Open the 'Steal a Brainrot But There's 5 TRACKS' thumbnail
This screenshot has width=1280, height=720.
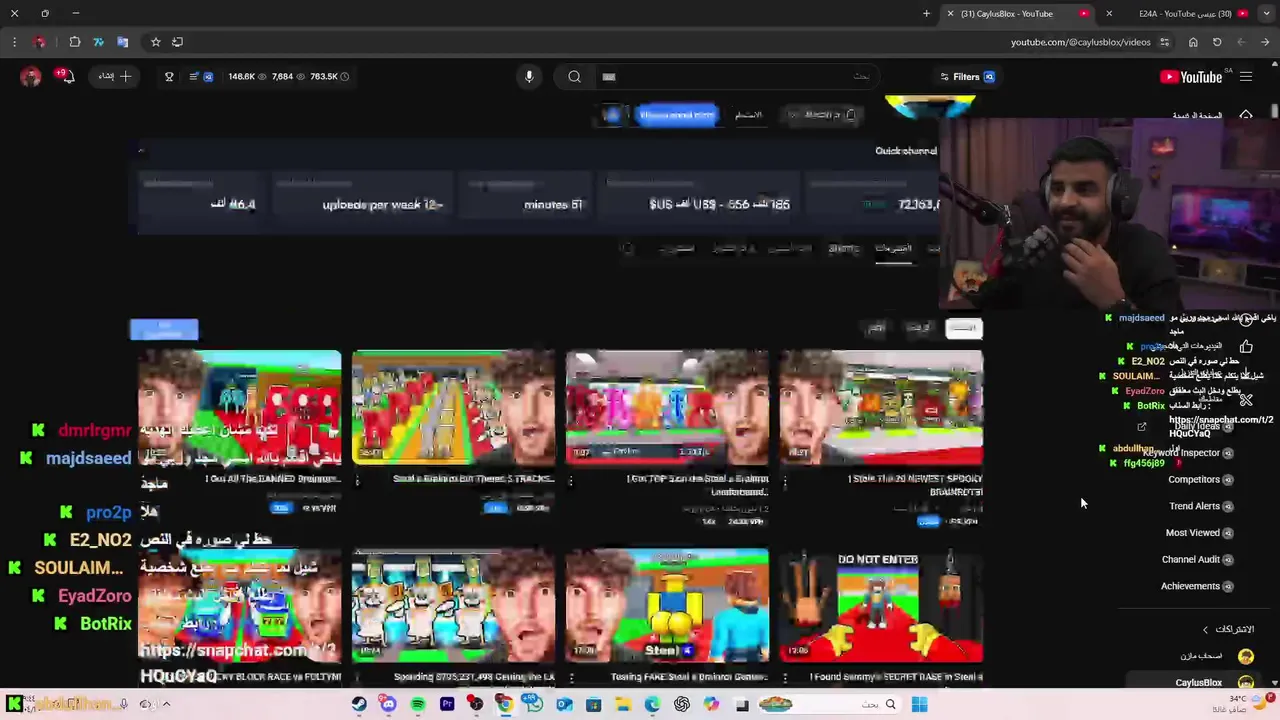453,407
